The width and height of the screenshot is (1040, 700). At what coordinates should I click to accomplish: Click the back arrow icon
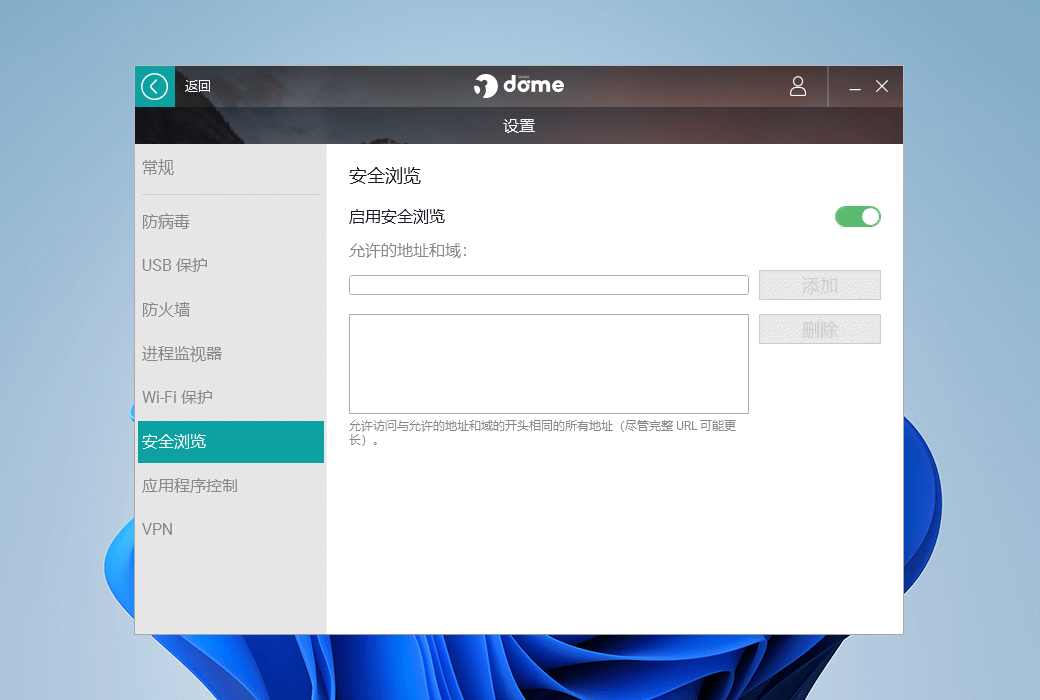(x=154, y=87)
